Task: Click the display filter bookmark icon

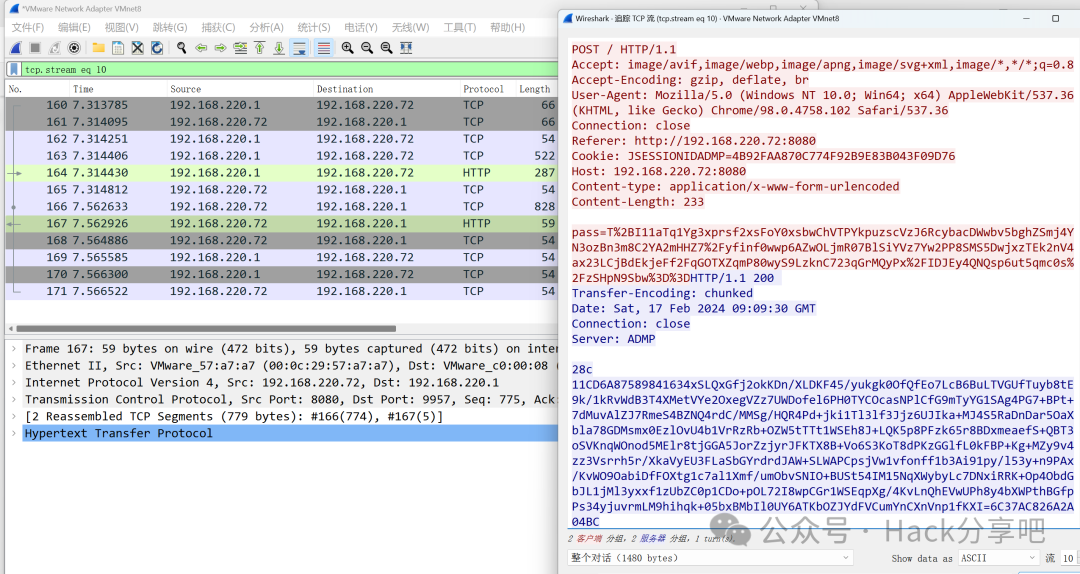Action: [14, 70]
